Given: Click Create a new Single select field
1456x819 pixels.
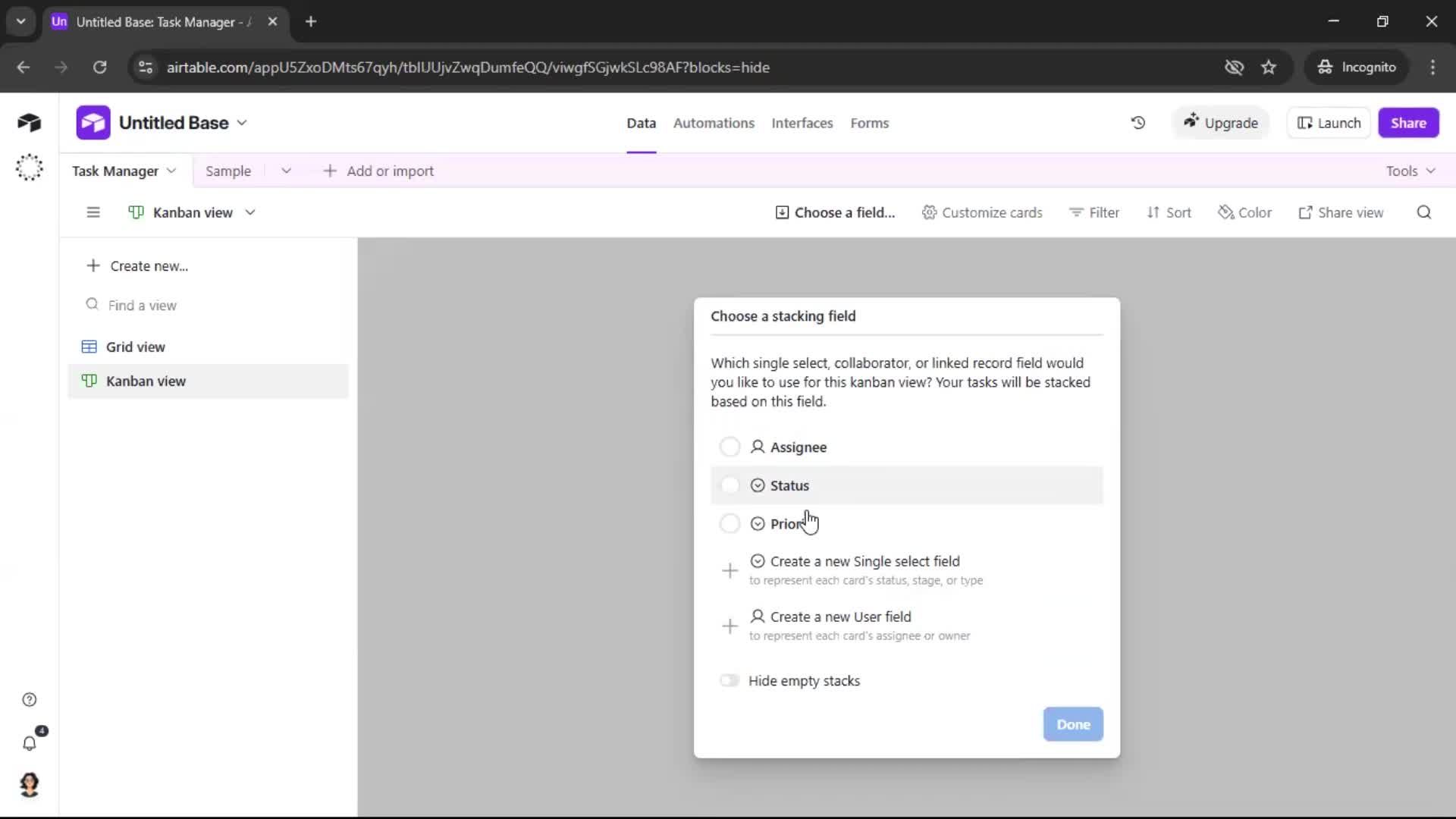Looking at the screenshot, I should pos(906,570).
